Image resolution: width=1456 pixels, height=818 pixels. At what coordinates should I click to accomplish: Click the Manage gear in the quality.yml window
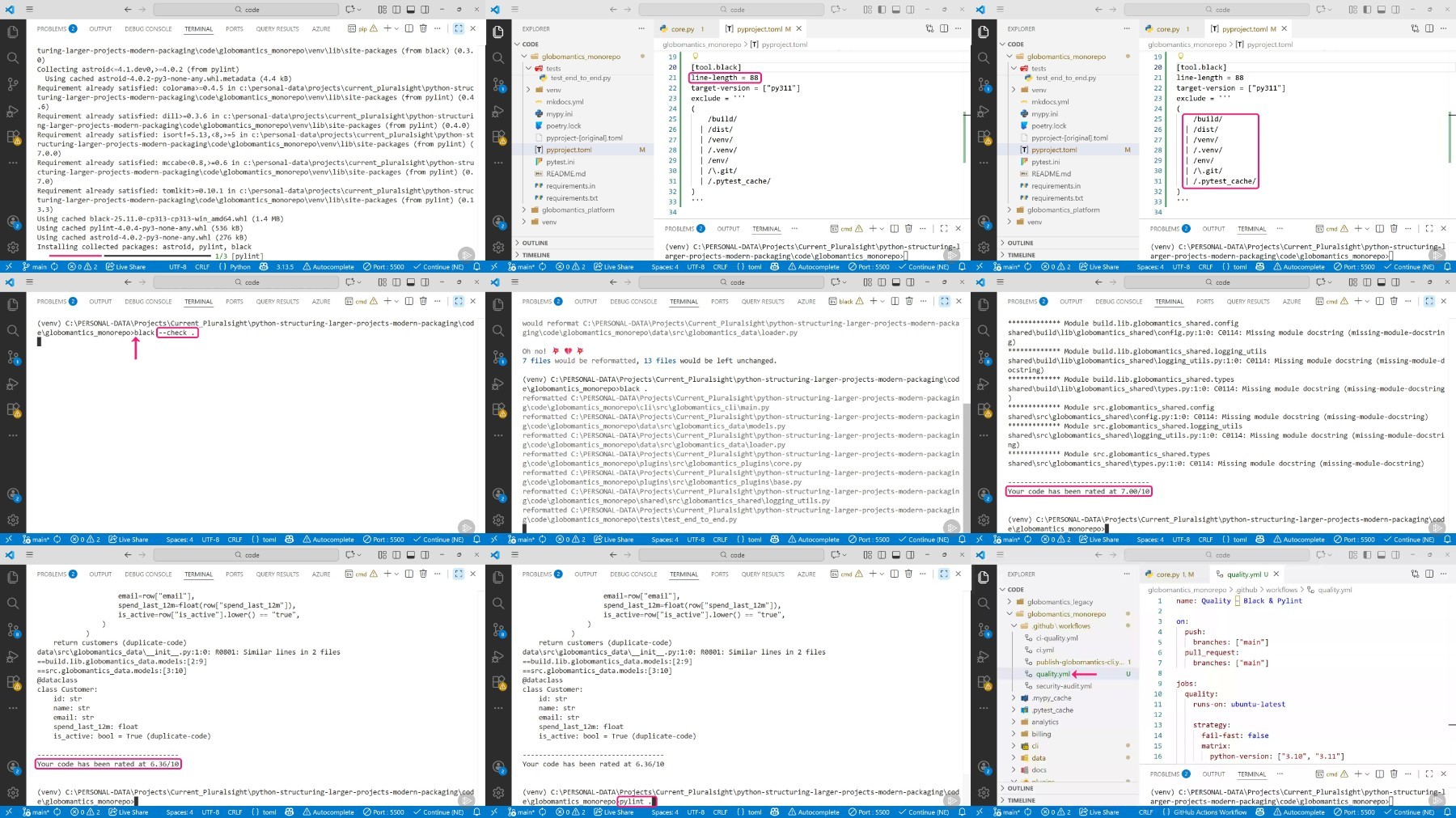984,792
